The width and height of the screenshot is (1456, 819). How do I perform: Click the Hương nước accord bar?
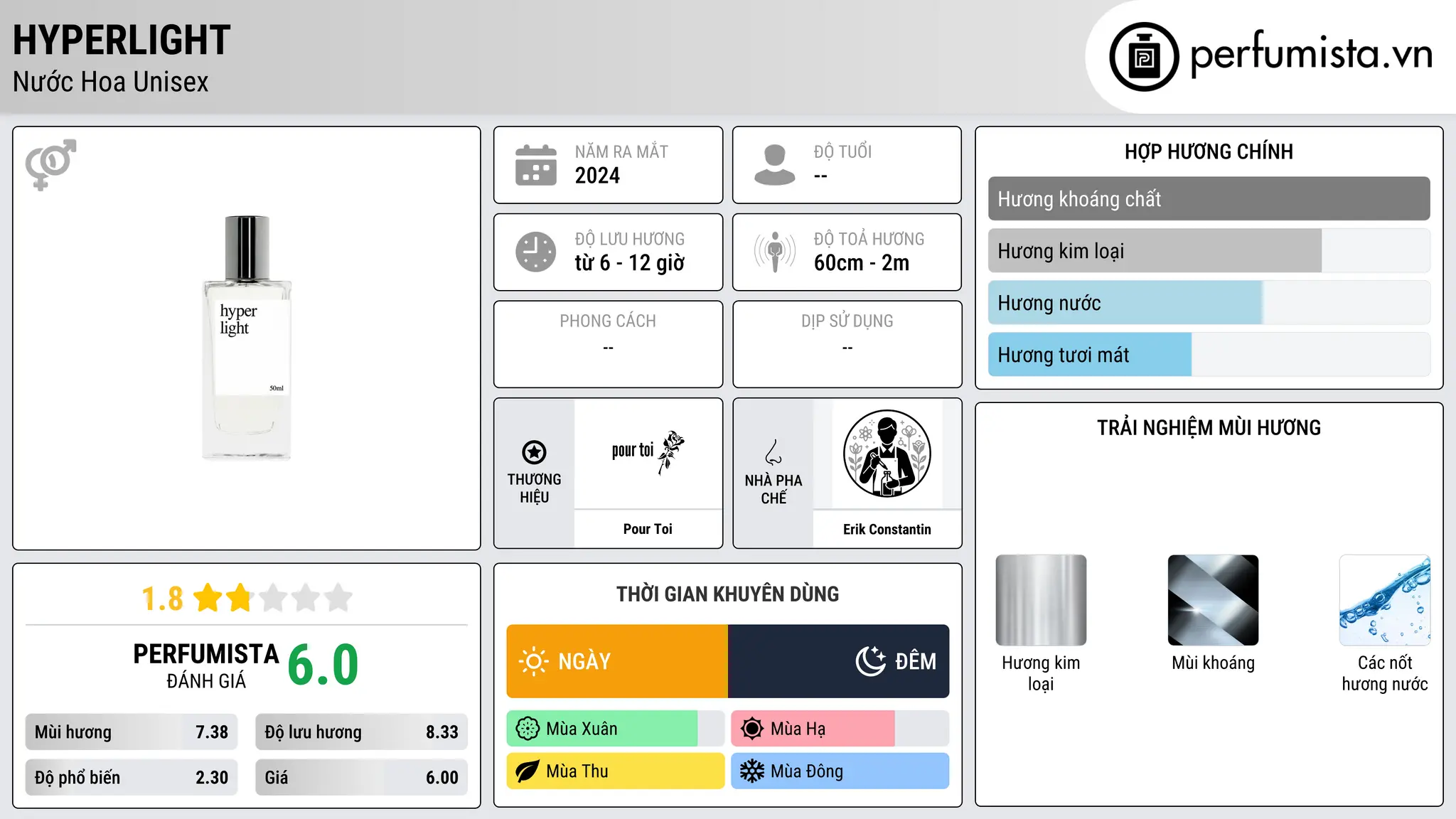(1209, 303)
